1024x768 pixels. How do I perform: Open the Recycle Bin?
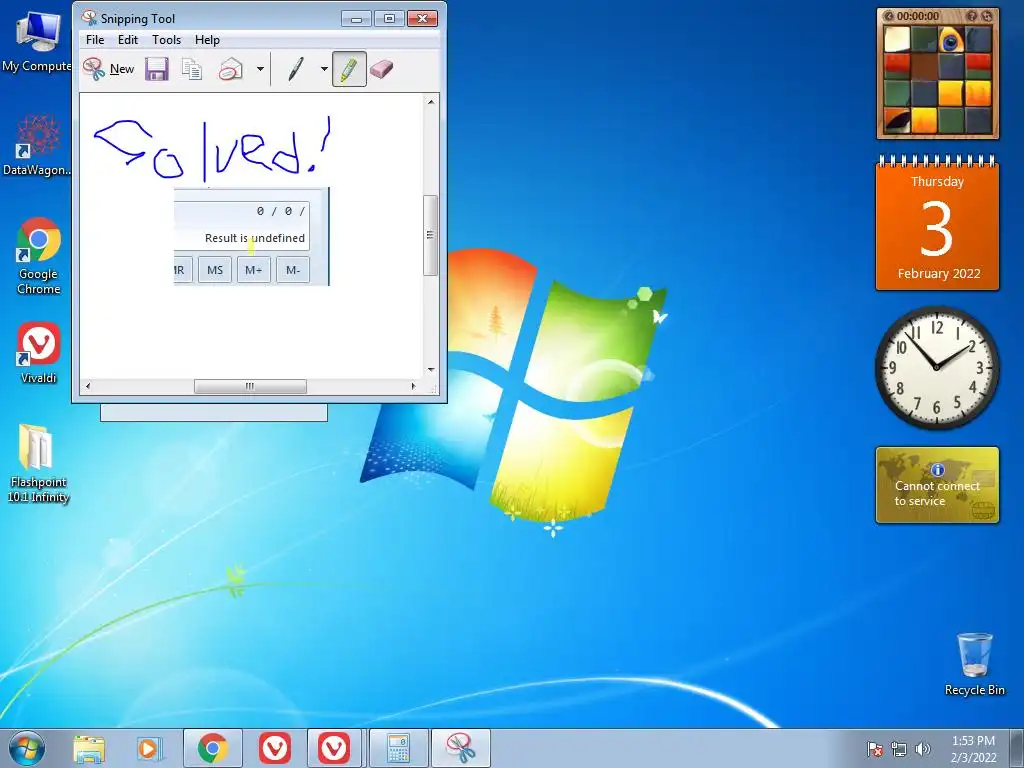[974, 664]
